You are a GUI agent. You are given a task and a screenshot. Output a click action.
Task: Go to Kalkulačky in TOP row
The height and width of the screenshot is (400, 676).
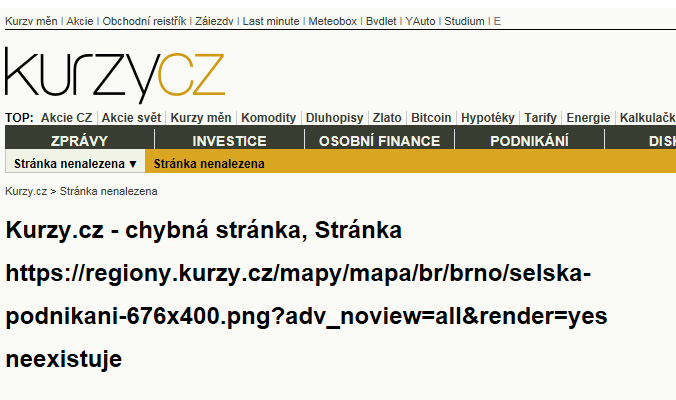click(x=648, y=118)
